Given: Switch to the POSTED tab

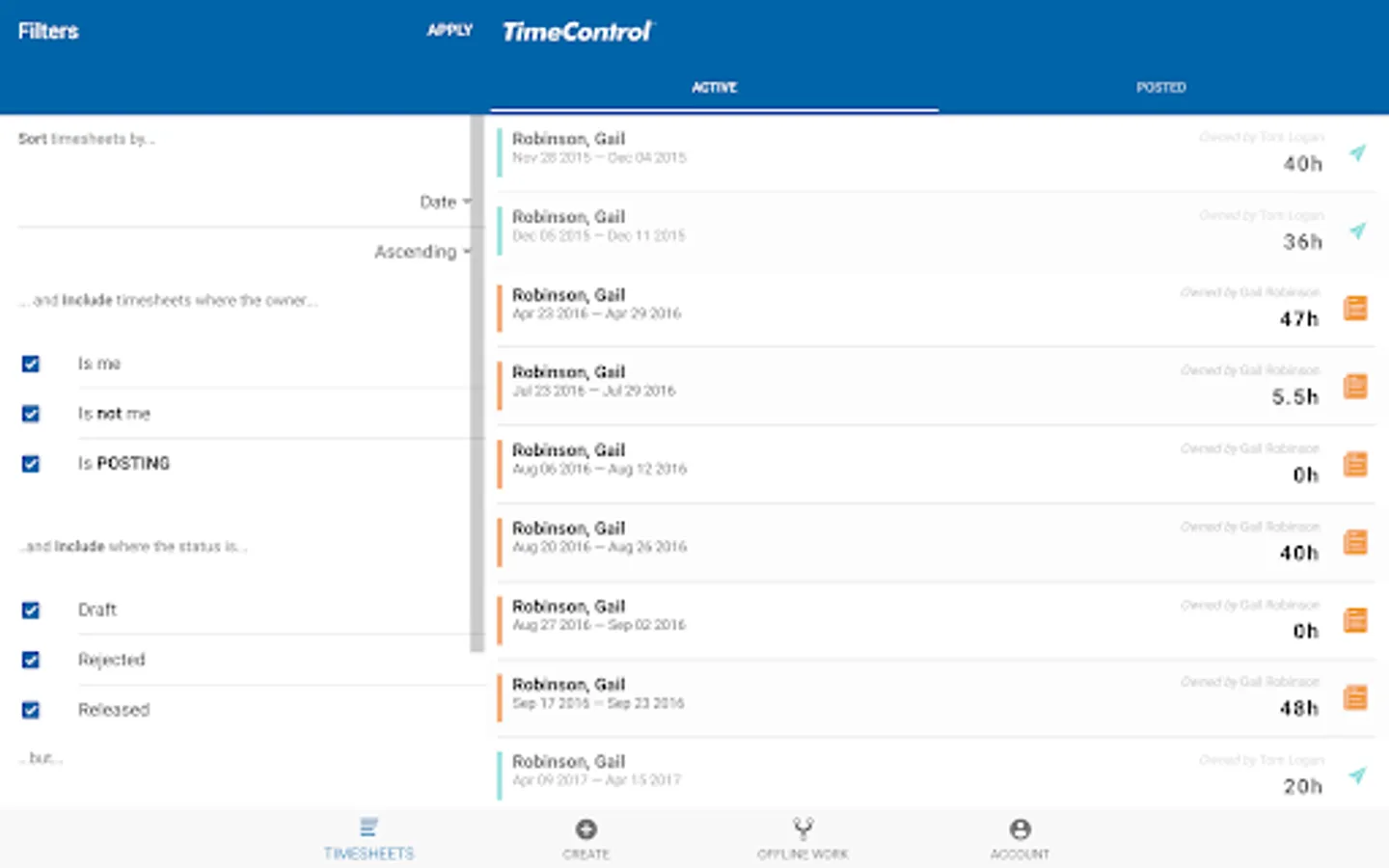Looking at the screenshot, I should tap(1160, 87).
